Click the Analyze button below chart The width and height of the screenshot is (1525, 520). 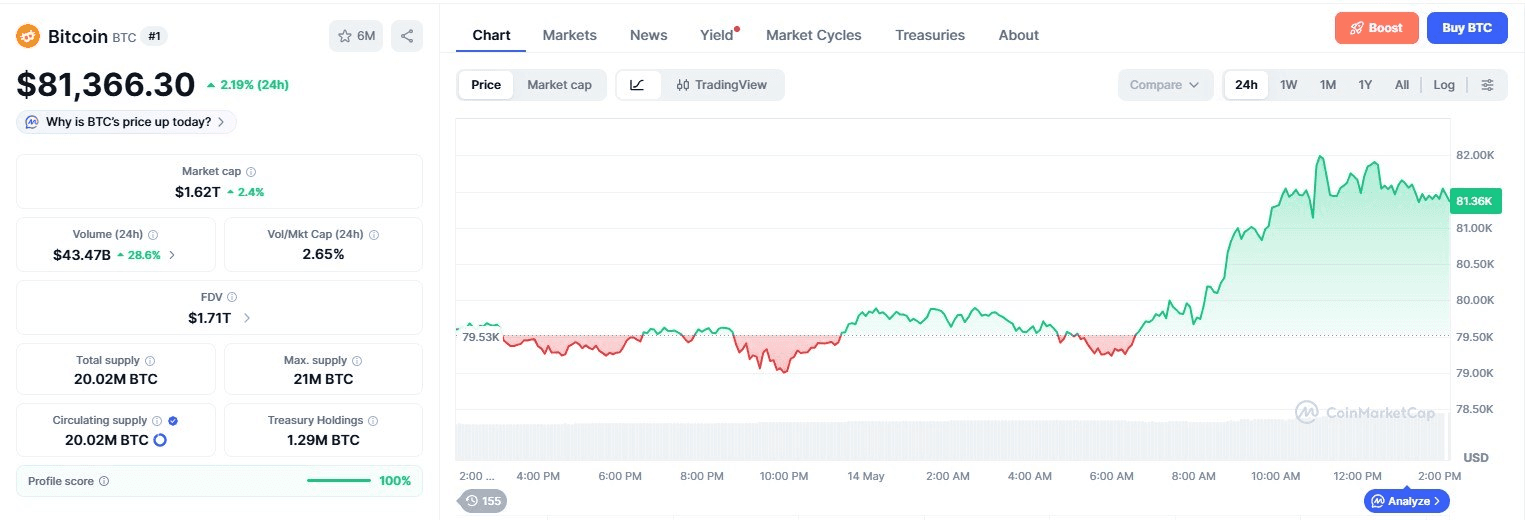[1406, 501]
